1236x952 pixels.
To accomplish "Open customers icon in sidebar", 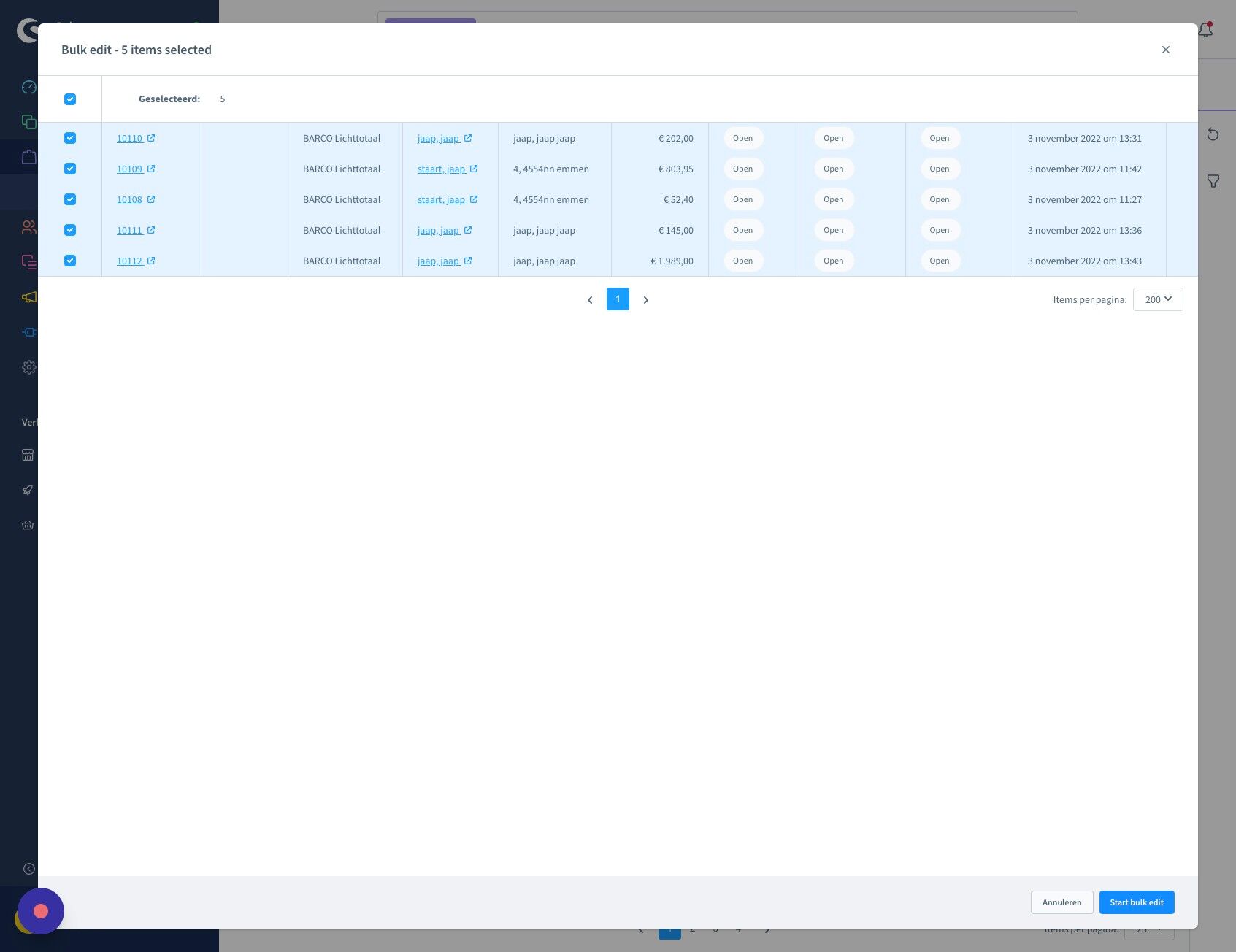I will click(28, 227).
